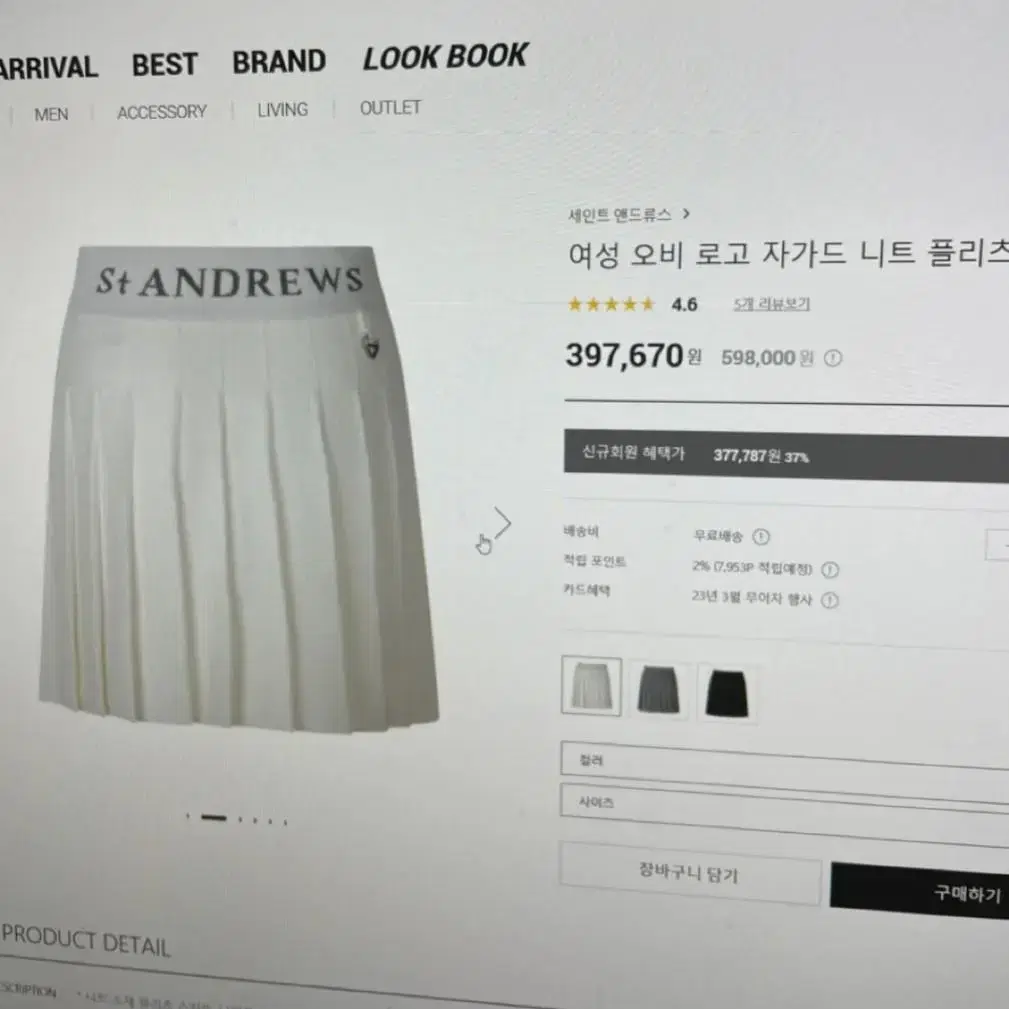Open info icon for 적립 포인트 row

click(x=830, y=569)
